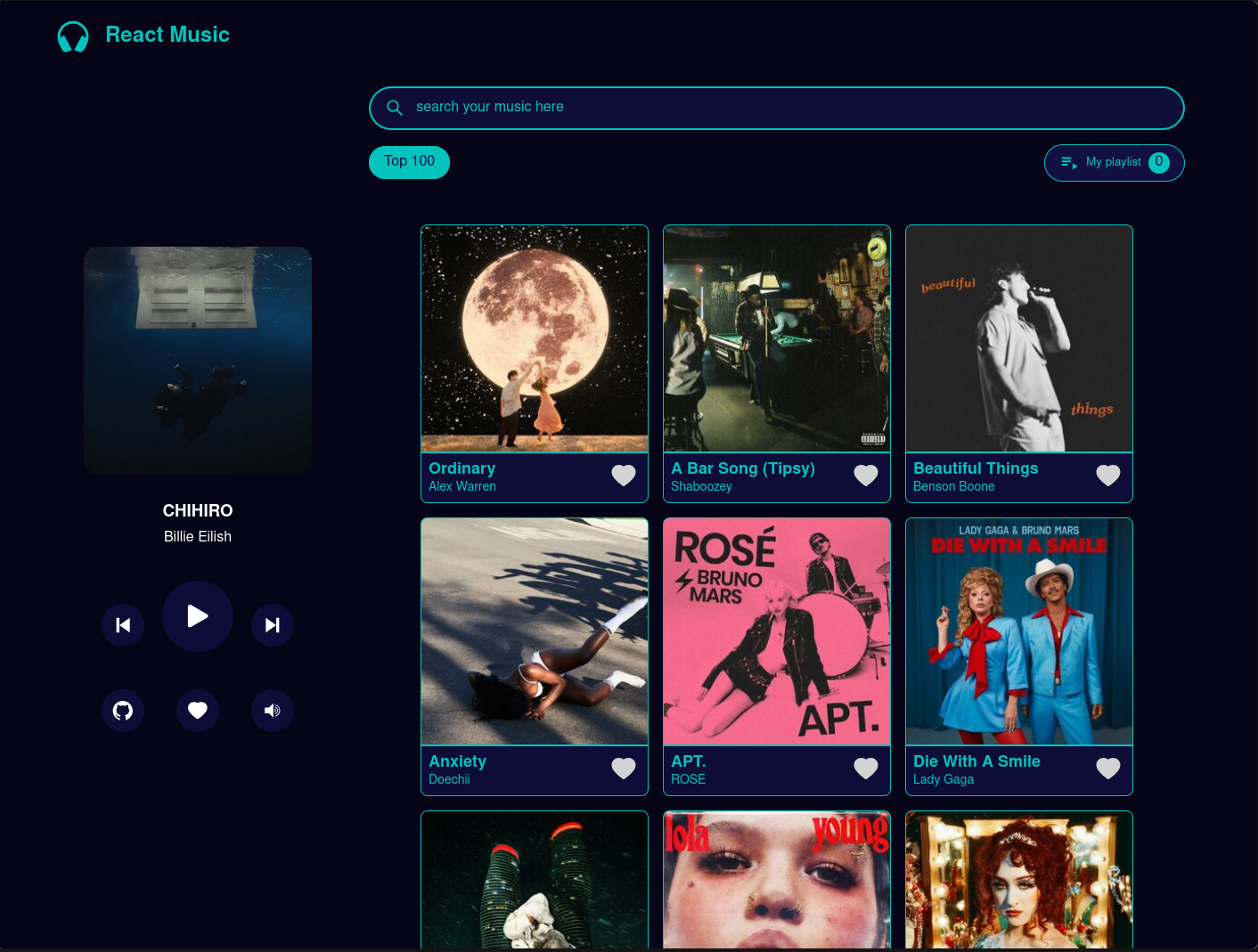Open the APT. pink album cover
The image size is (1258, 952).
point(777,631)
